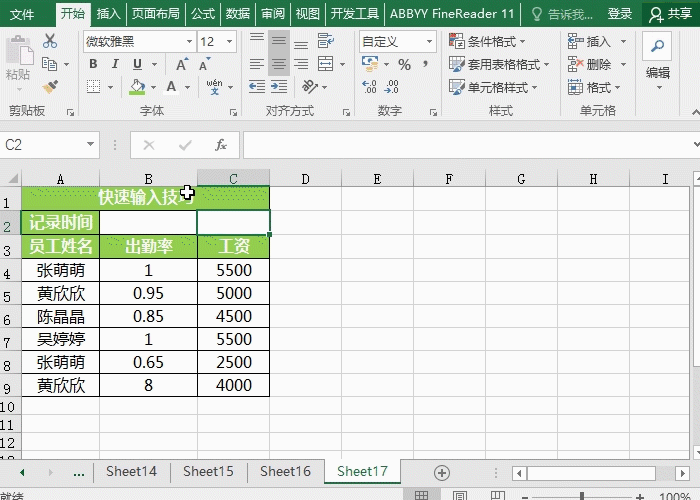Toggle center horizontal alignment
This screenshot has width=700, height=500.
(279, 64)
